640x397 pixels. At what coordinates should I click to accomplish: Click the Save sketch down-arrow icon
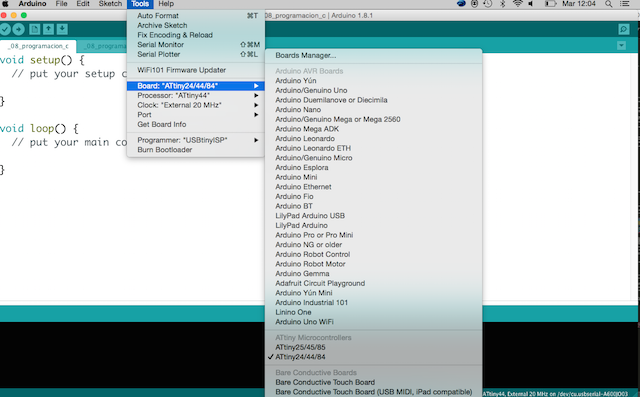point(62,29)
